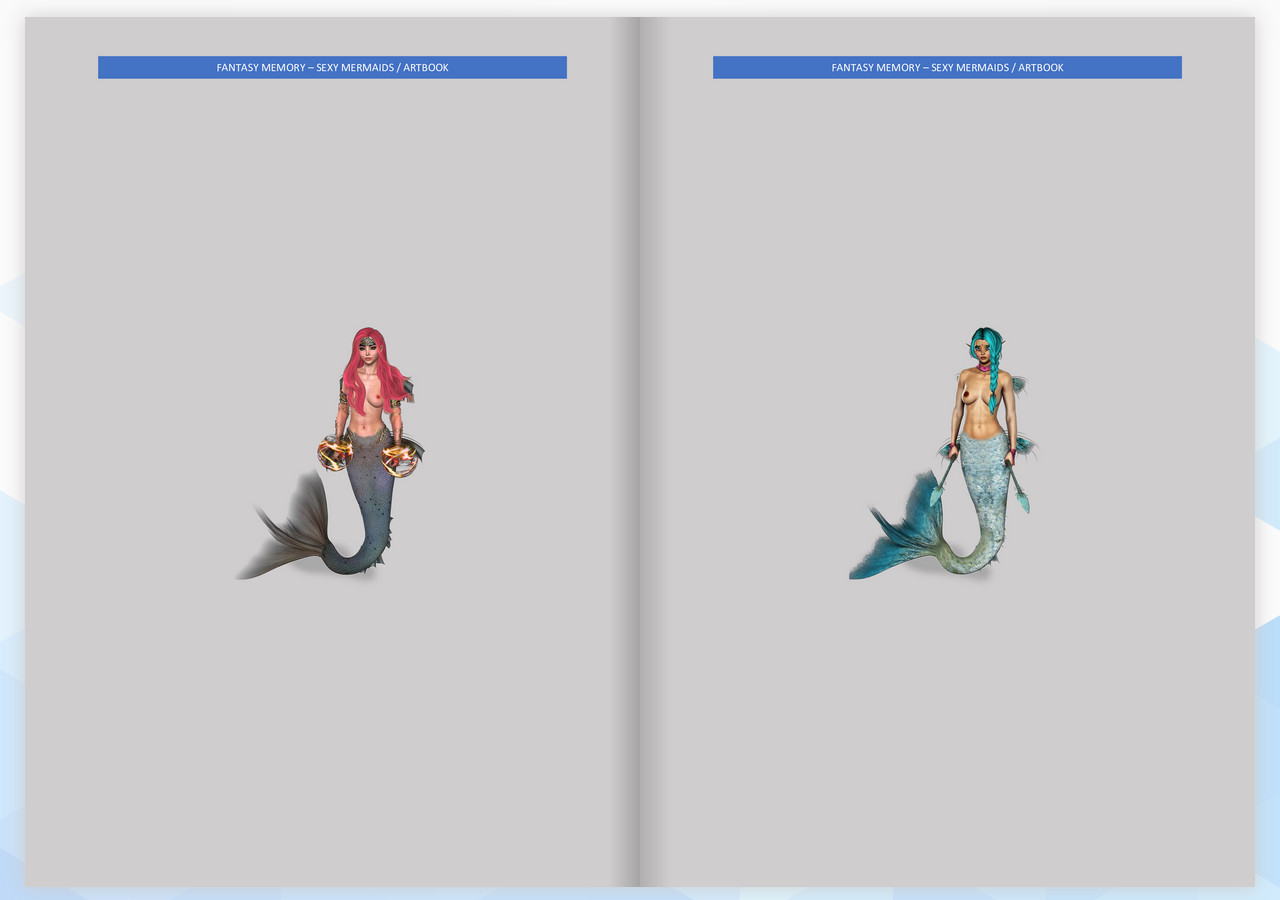Click the right page header banner

[x=947, y=67]
